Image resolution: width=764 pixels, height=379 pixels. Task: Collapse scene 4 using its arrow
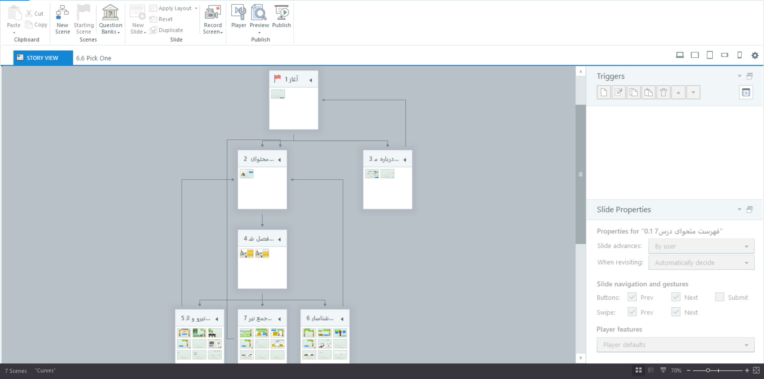pos(279,239)
